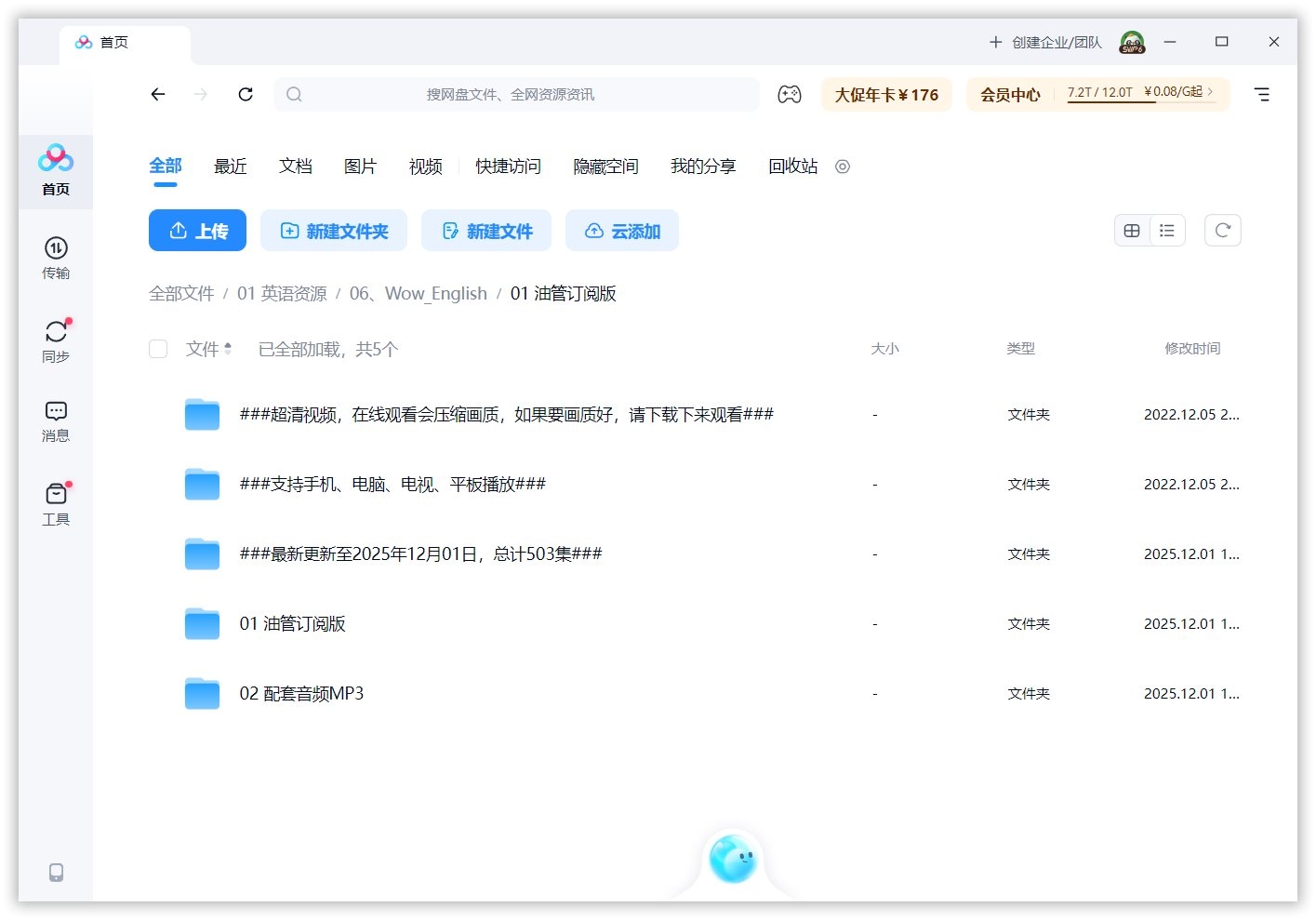Open the target icon next to 回收站

coord(843,167)
